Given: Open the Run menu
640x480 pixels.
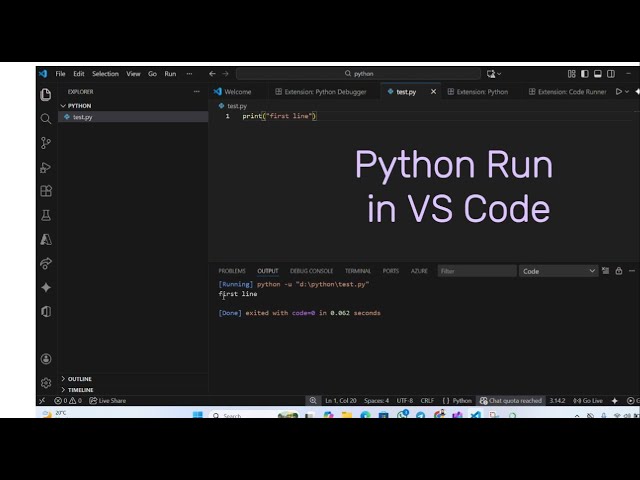Looking at the screenshot, I should pos(170,74).
